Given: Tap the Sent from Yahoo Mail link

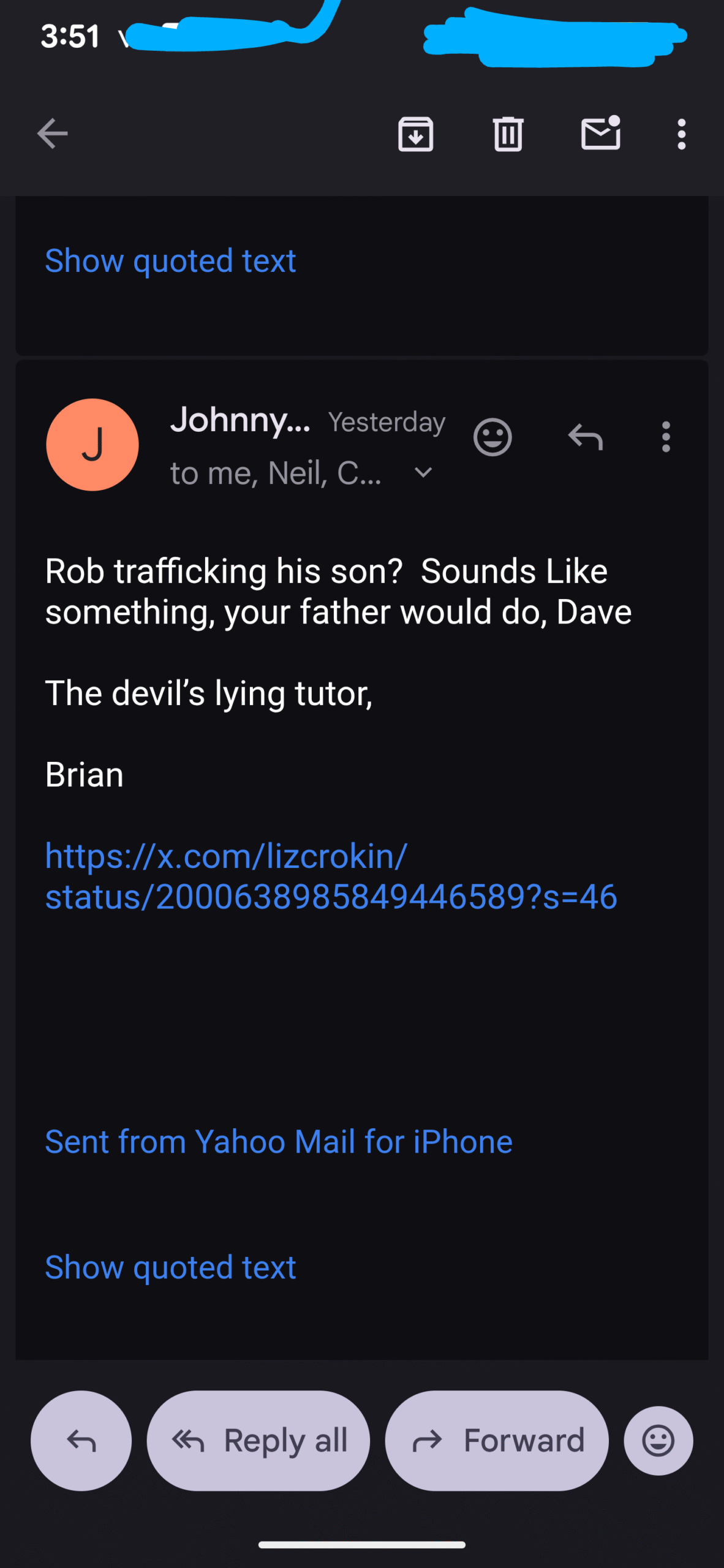Looking at the screenshot, I should point(279,1142).
